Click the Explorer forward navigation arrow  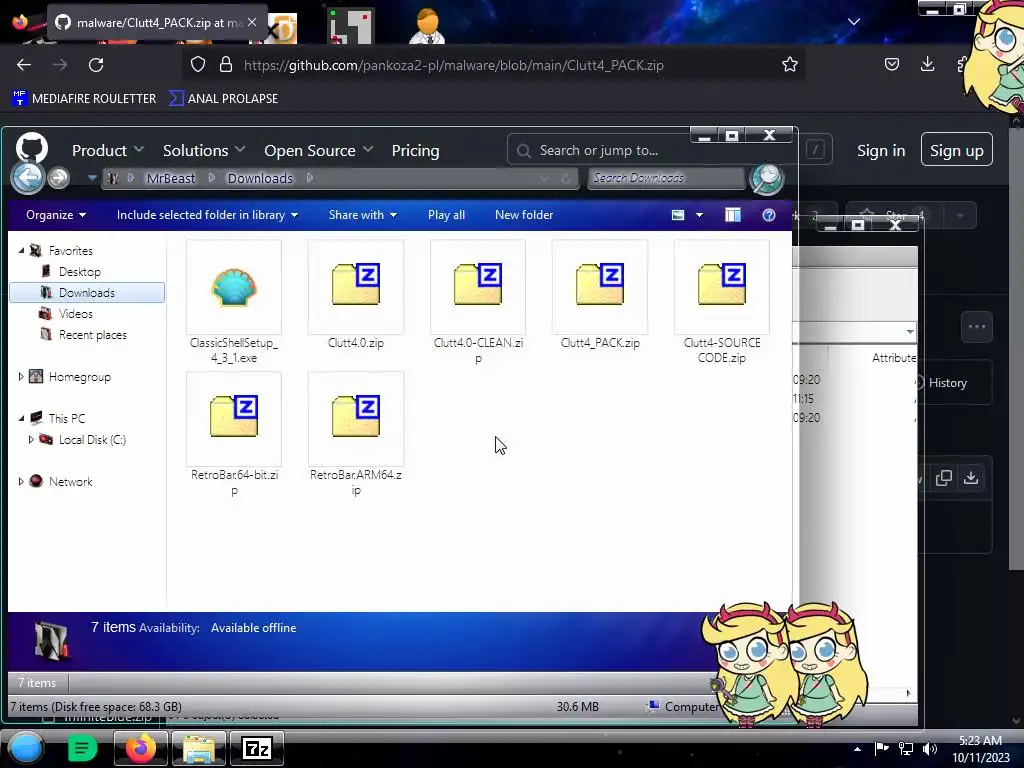coord(59,178)
